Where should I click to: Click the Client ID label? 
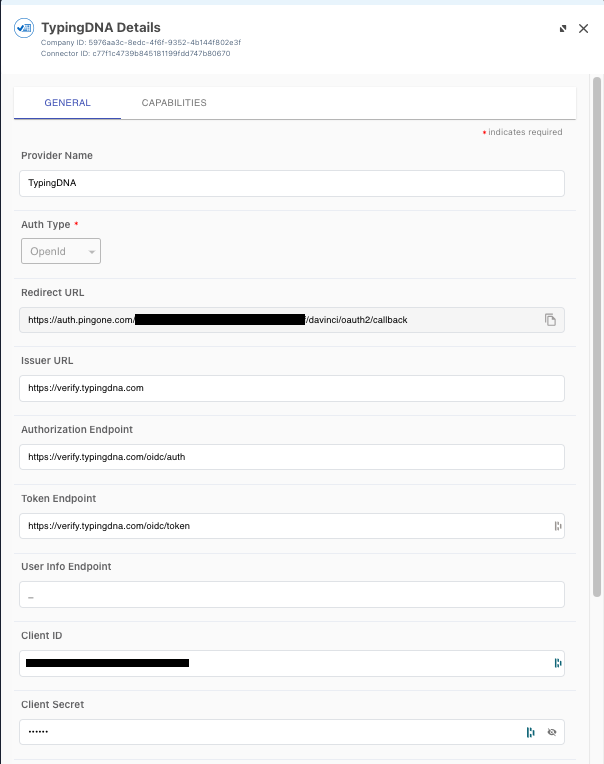[x=42, y=635]
